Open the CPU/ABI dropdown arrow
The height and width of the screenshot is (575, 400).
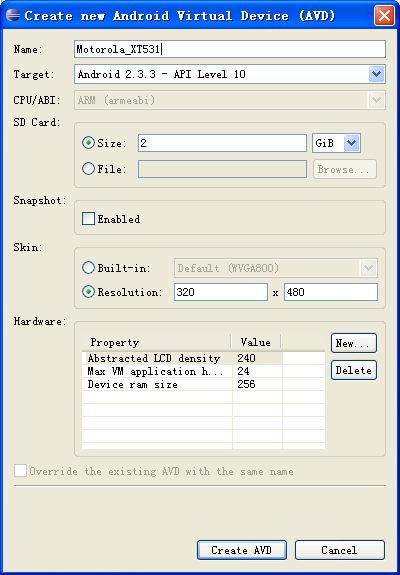point(376,100)
